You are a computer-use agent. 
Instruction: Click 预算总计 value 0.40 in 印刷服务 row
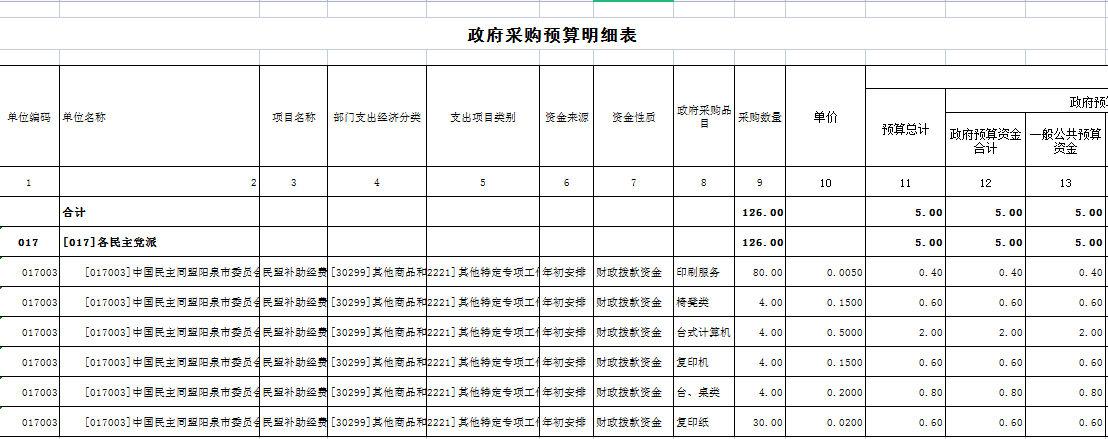tap(905, 272)
